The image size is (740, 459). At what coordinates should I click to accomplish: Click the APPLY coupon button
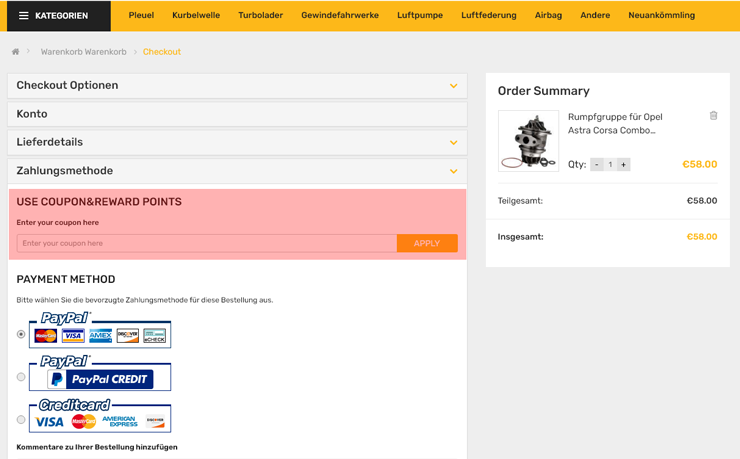pos(427,243)
